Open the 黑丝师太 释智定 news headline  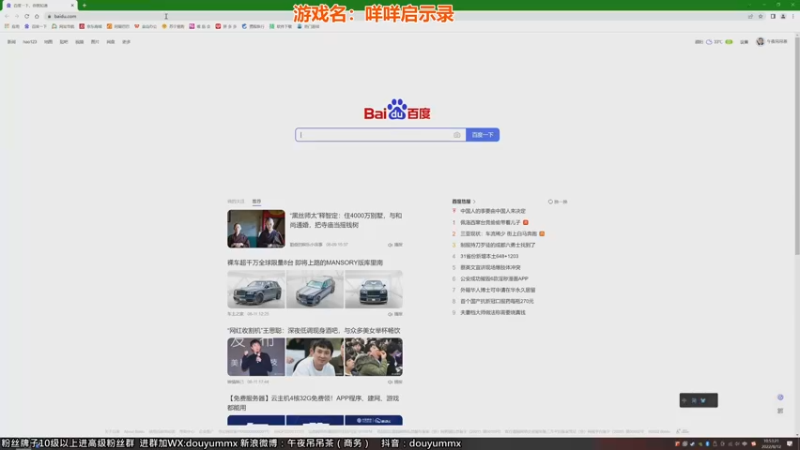click(x=346, y=220)
